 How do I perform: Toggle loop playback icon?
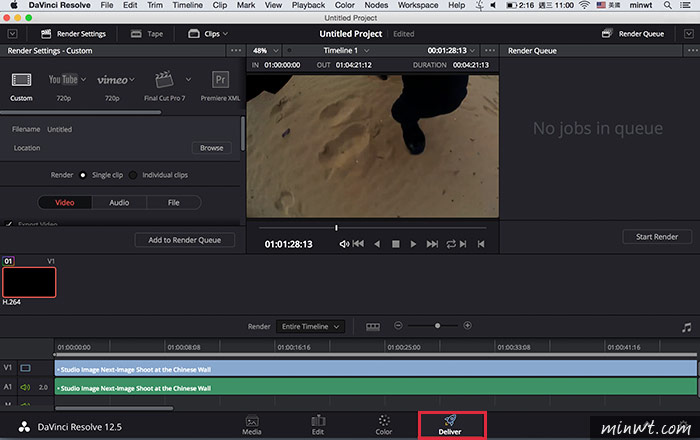pyautogui.click(x=451, y=244)
